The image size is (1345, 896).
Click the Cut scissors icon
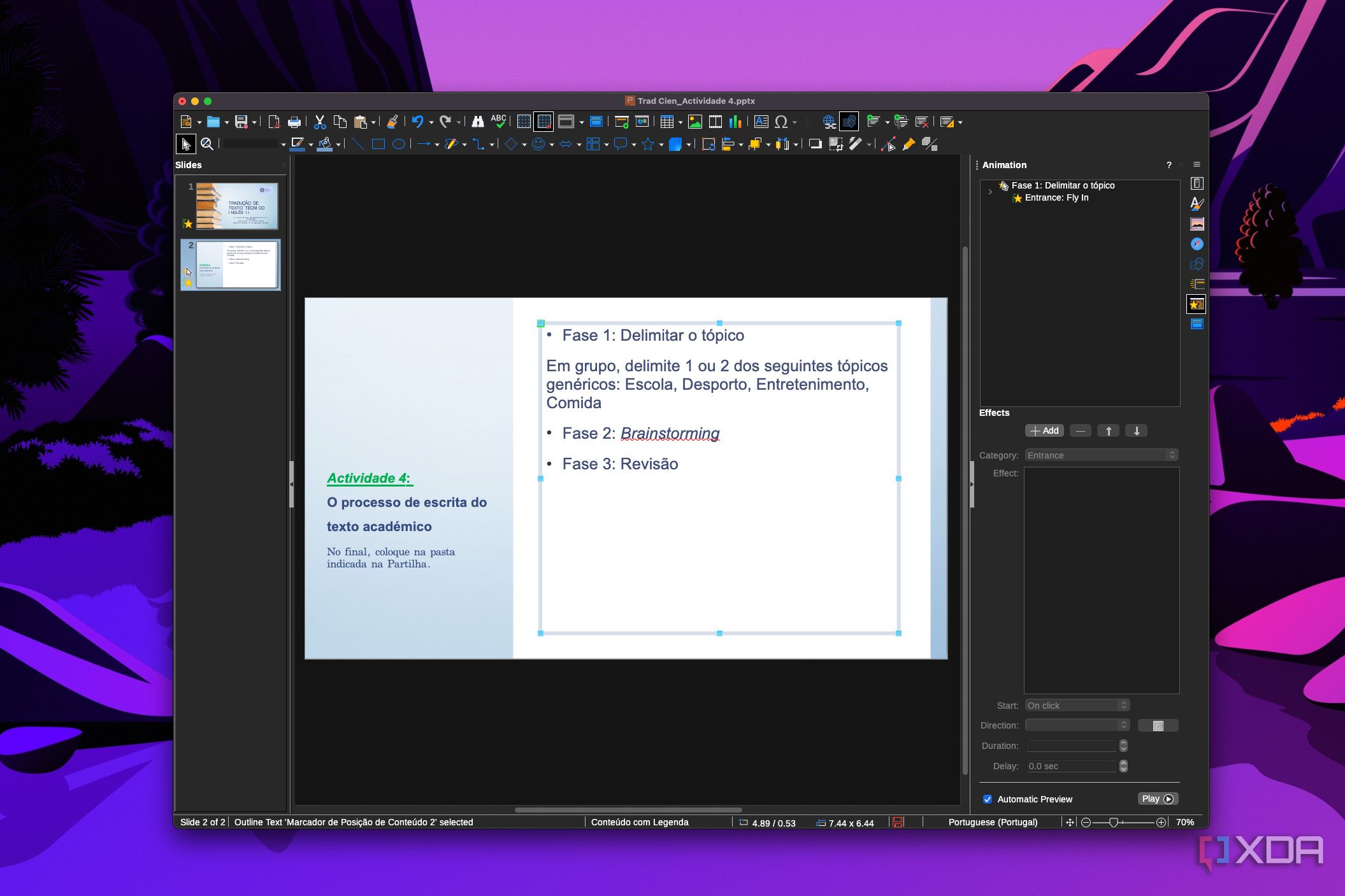(x=320, y=122)
